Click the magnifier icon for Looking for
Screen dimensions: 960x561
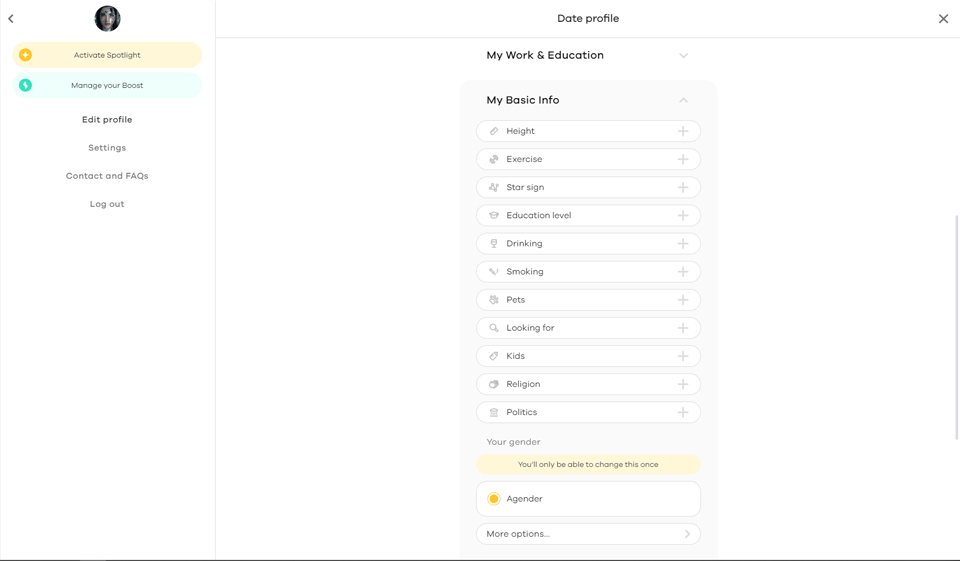tap(494, 328)
